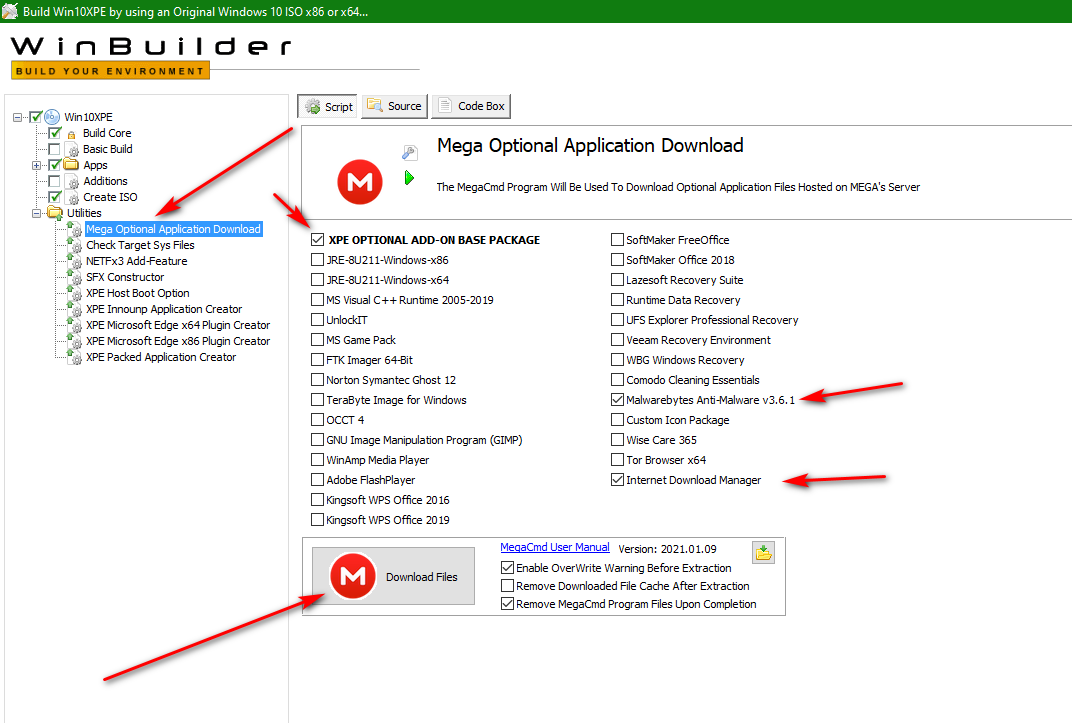Screen dimensions: 1072x723
Task: Select XPE Microsoft Edge x86 Plugin Creator
Action: pos(178,341)
